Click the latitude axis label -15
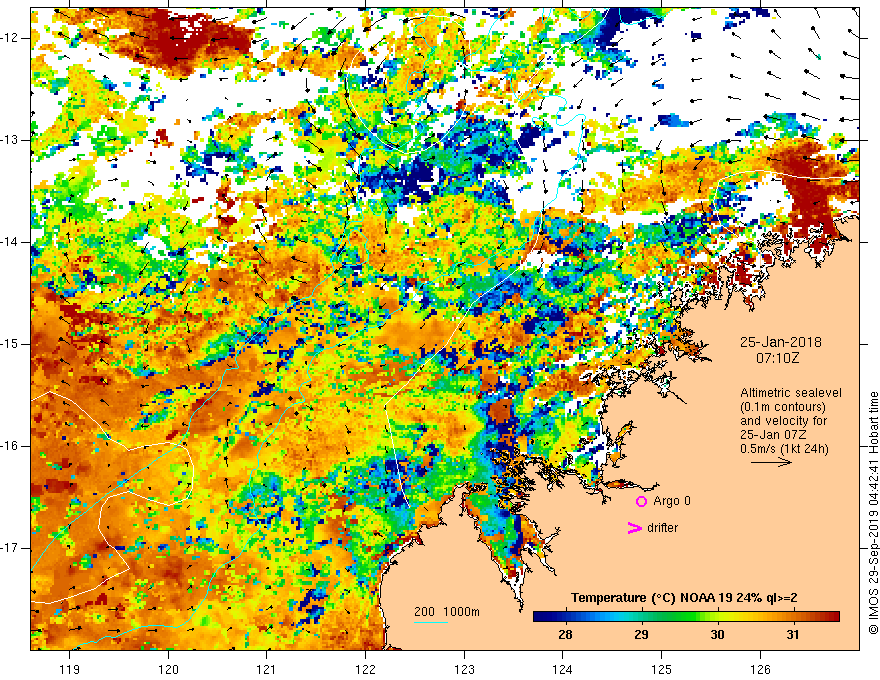The width and height of the screenshot is (880, 680). click(10, 343)
